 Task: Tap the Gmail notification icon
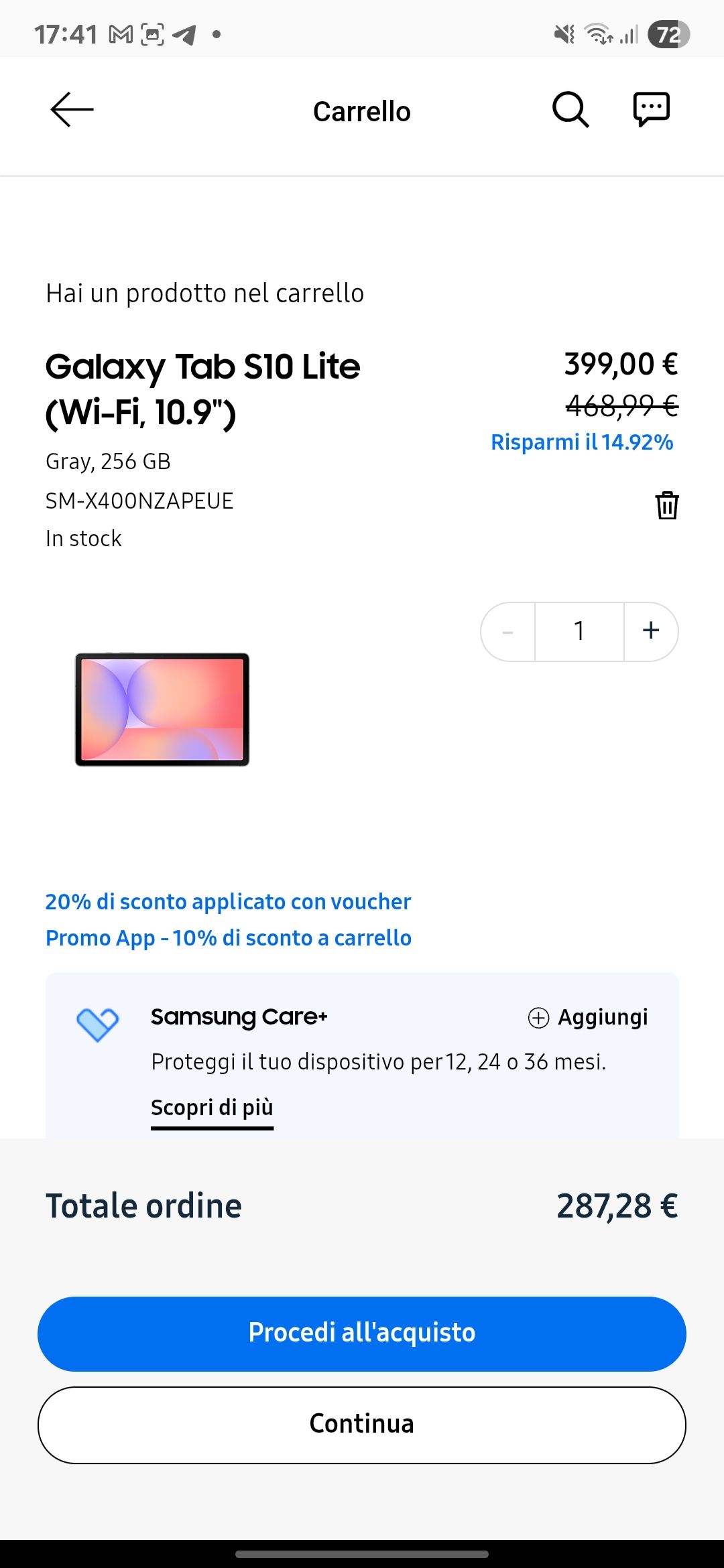(x=121, y=34)
